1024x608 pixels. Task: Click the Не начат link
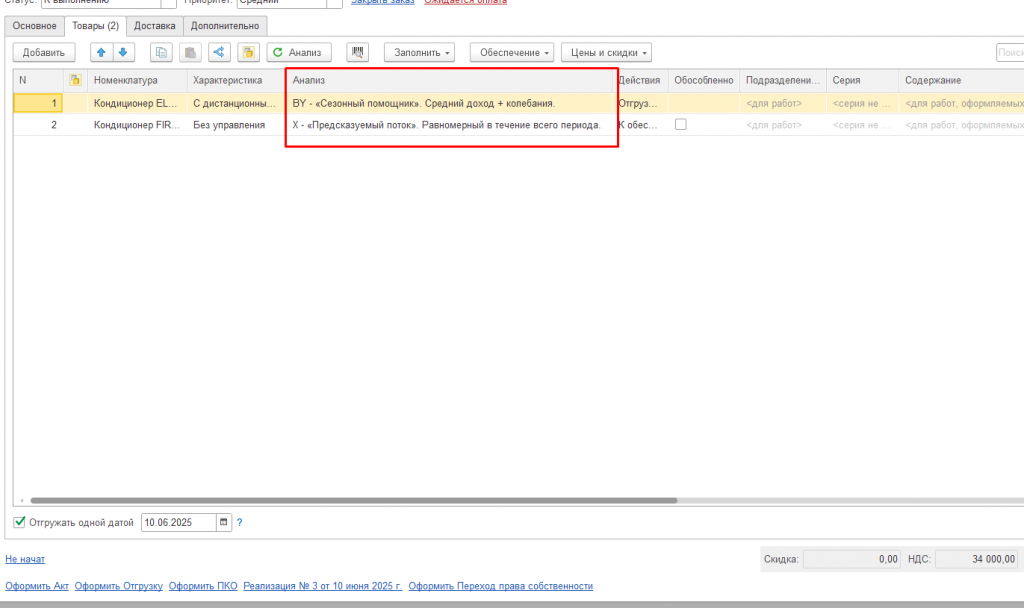25,559
